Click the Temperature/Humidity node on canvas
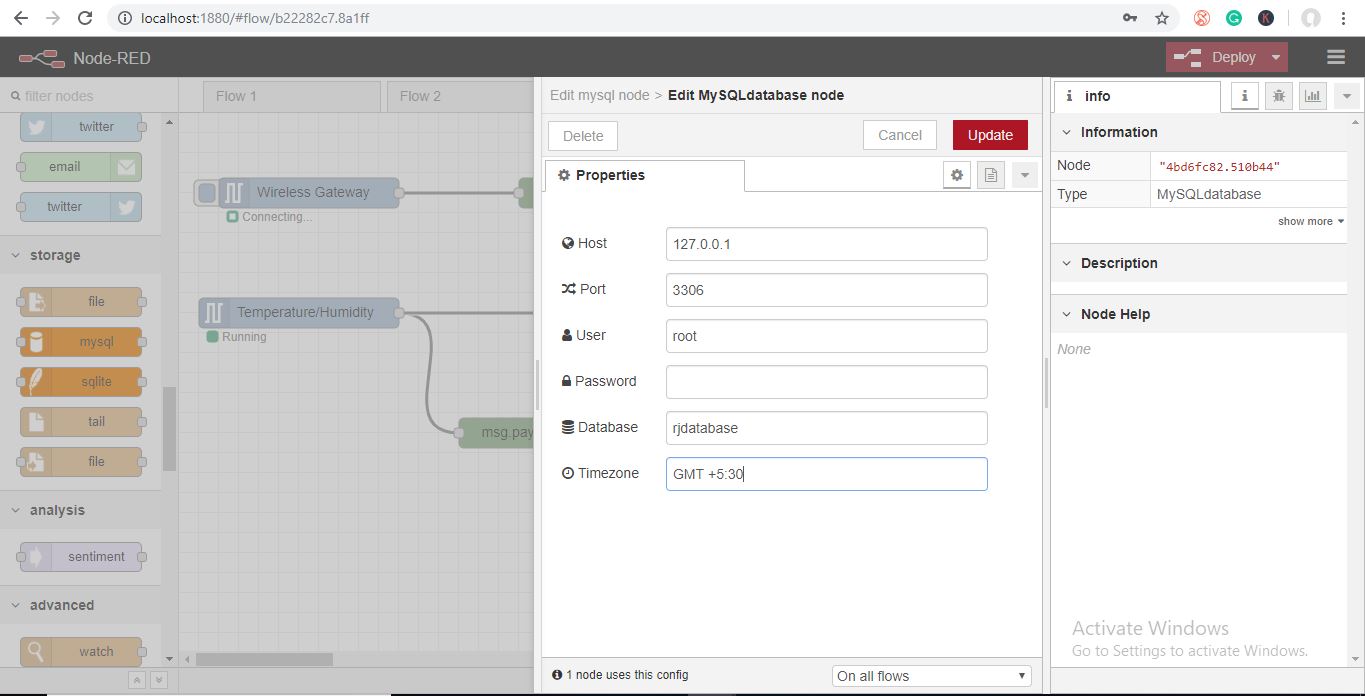Viewport: 1365px width, 696px height. [298, 312]
